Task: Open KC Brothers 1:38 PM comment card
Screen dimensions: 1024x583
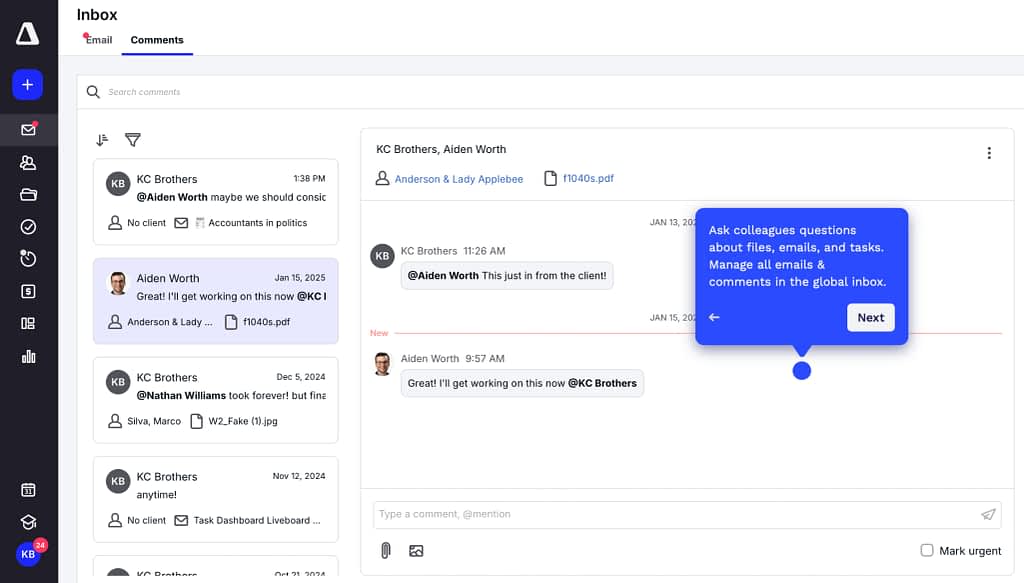Action: [x=216, y=202]
